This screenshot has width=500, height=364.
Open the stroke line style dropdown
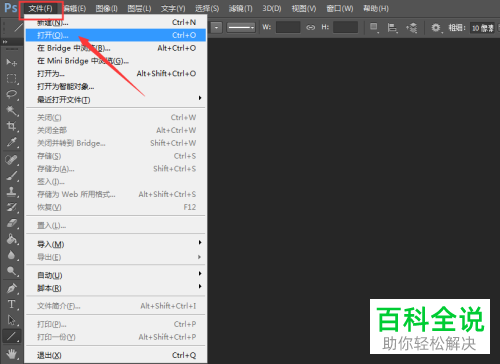coord(241,28)
